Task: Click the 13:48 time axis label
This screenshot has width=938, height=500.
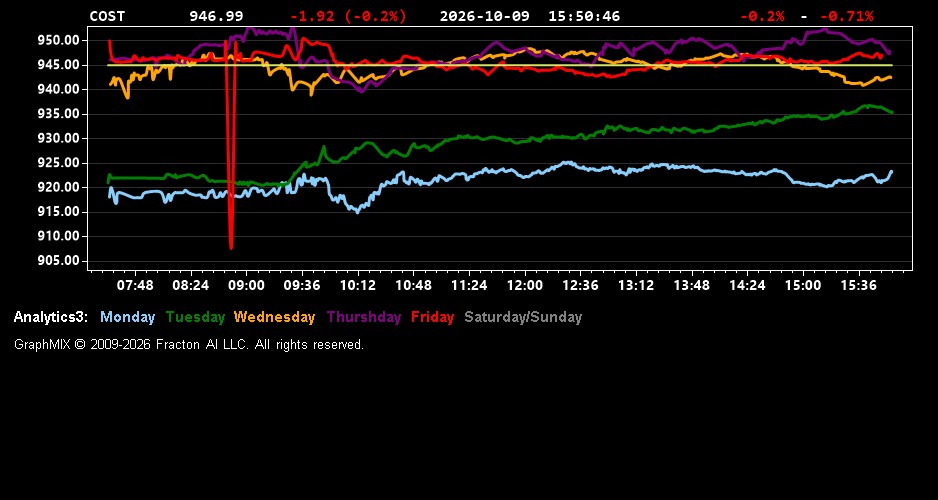Action: click(692, 285)
